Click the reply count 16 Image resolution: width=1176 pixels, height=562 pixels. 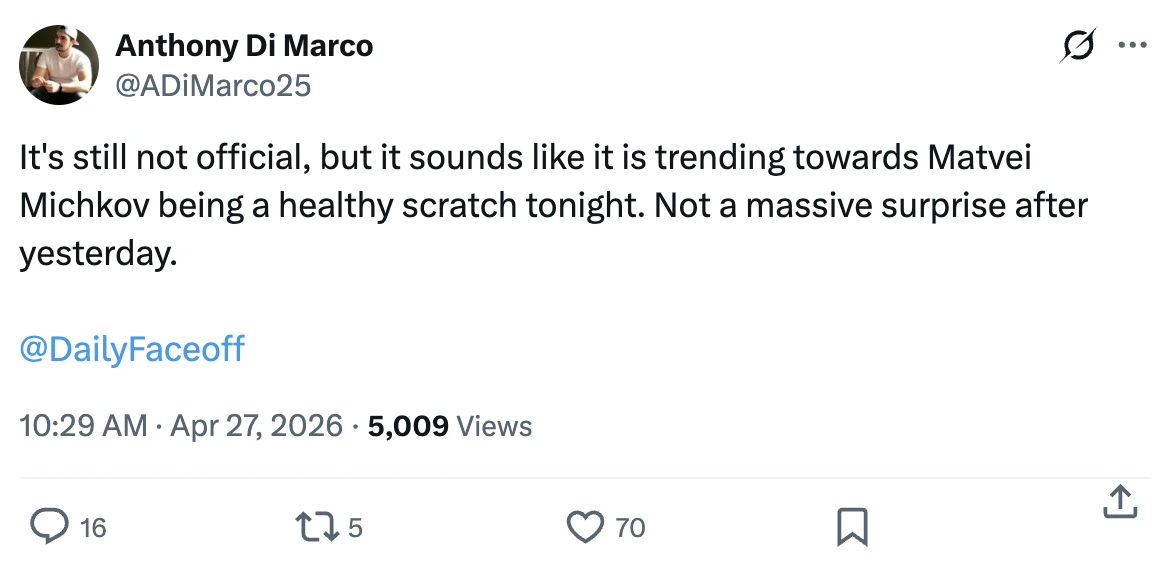(x=93, y=527)
